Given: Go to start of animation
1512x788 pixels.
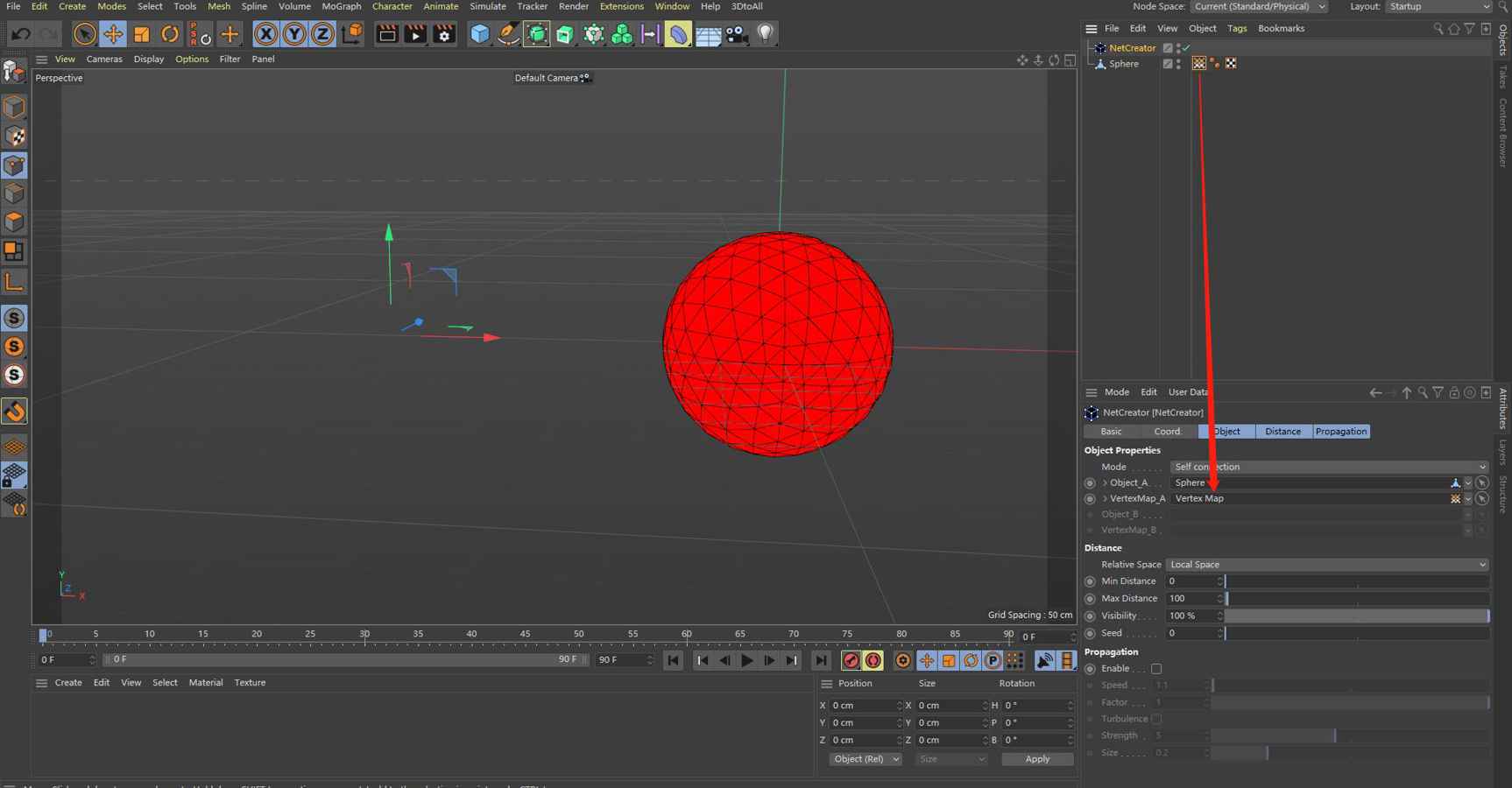Looking at the screenshot, I should tap(673, 661).
